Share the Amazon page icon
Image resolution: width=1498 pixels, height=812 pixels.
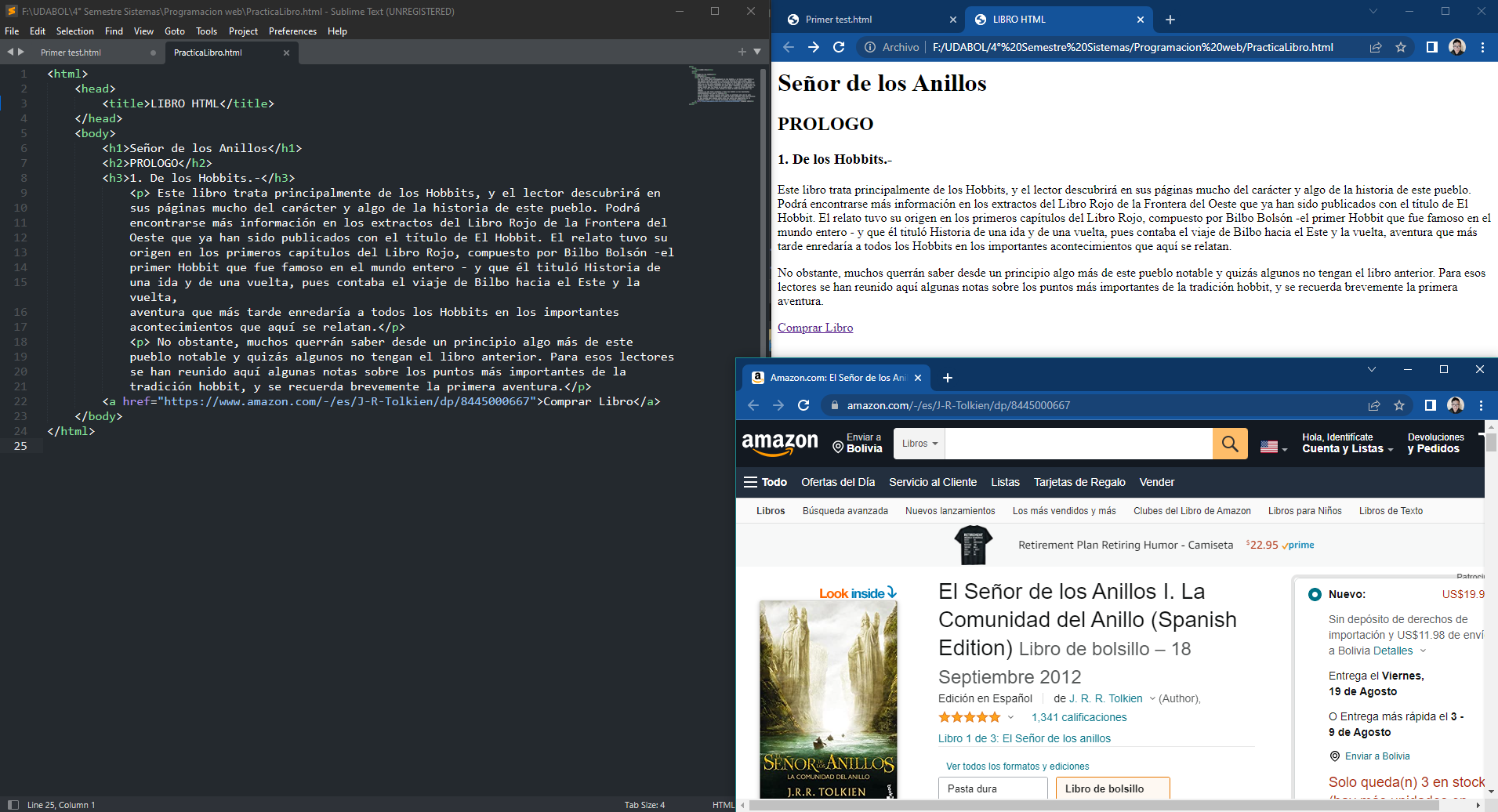pyautogui.click(x=1374, y=405)
